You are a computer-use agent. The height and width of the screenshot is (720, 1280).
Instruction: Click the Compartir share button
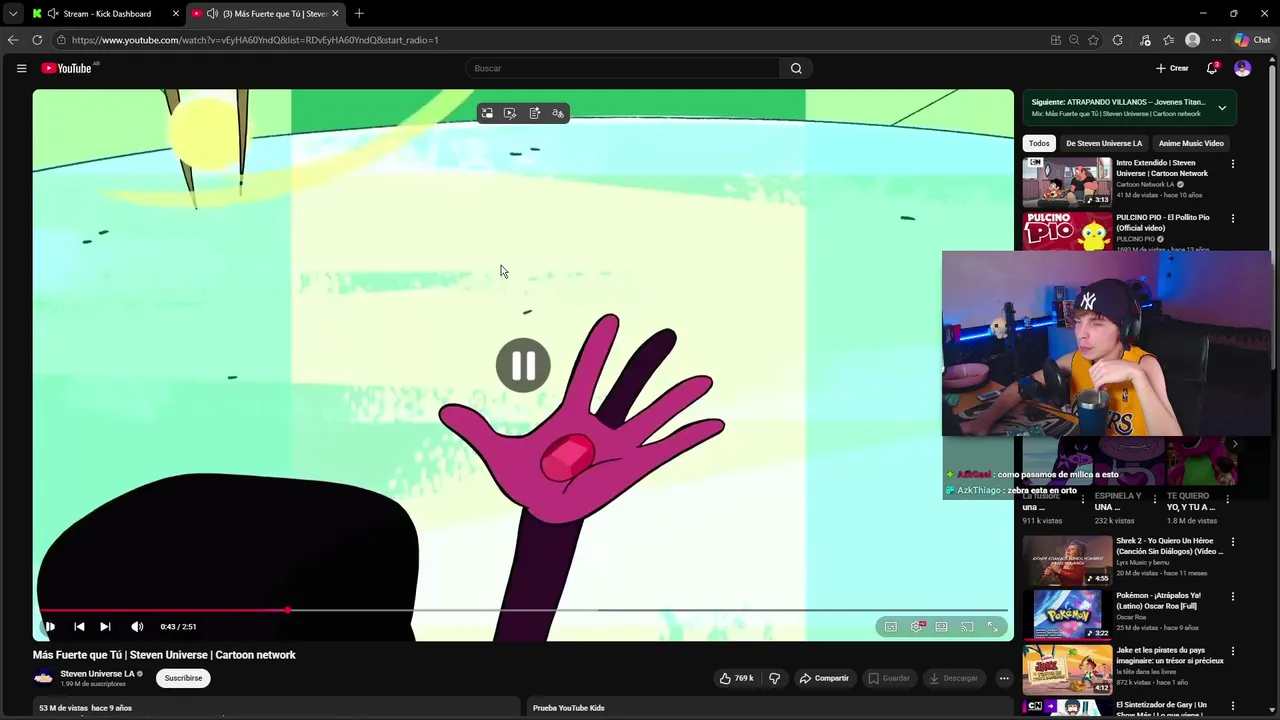click(824, 678)
